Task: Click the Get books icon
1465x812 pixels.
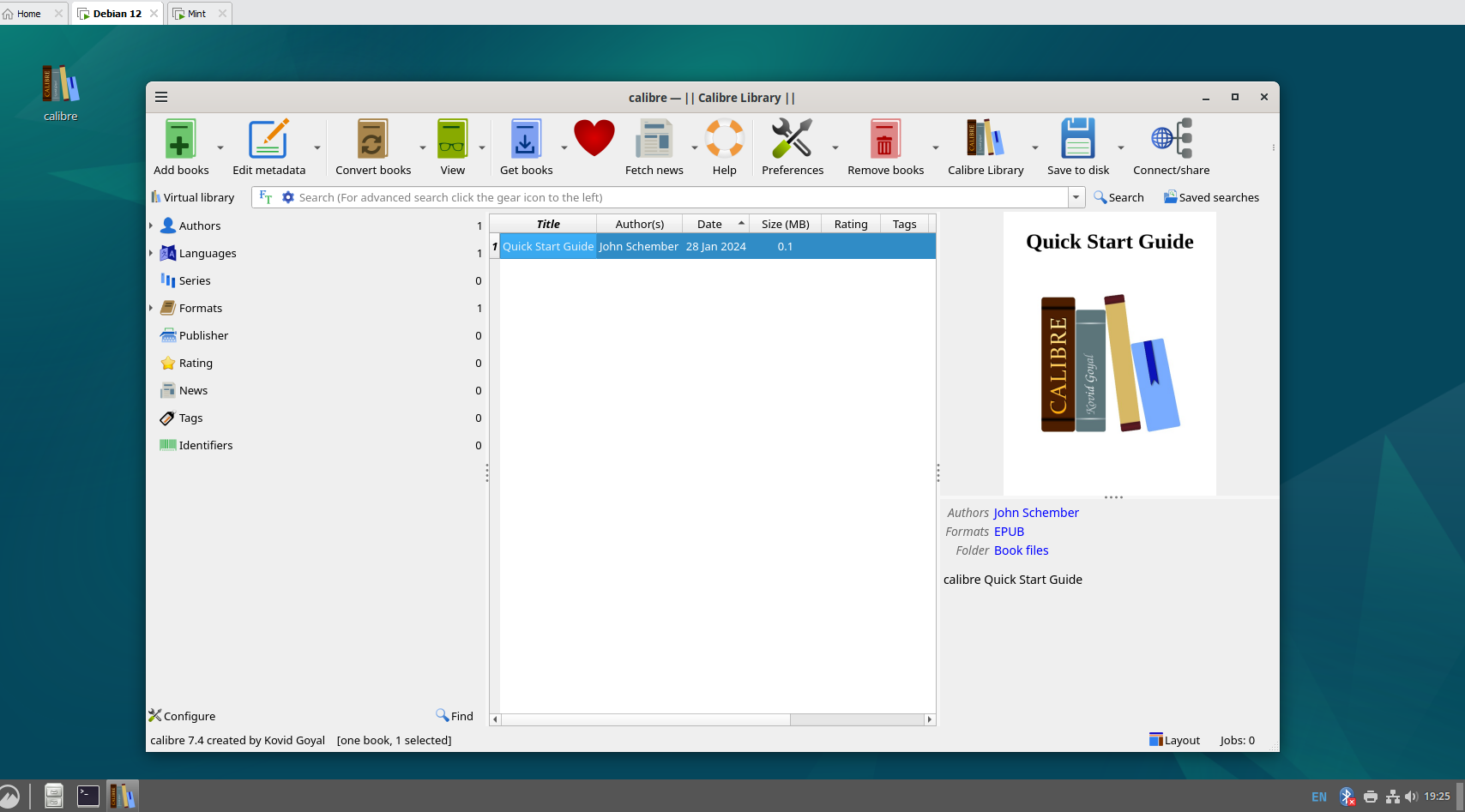Action: pyautogui.click(x=526, y=139)
